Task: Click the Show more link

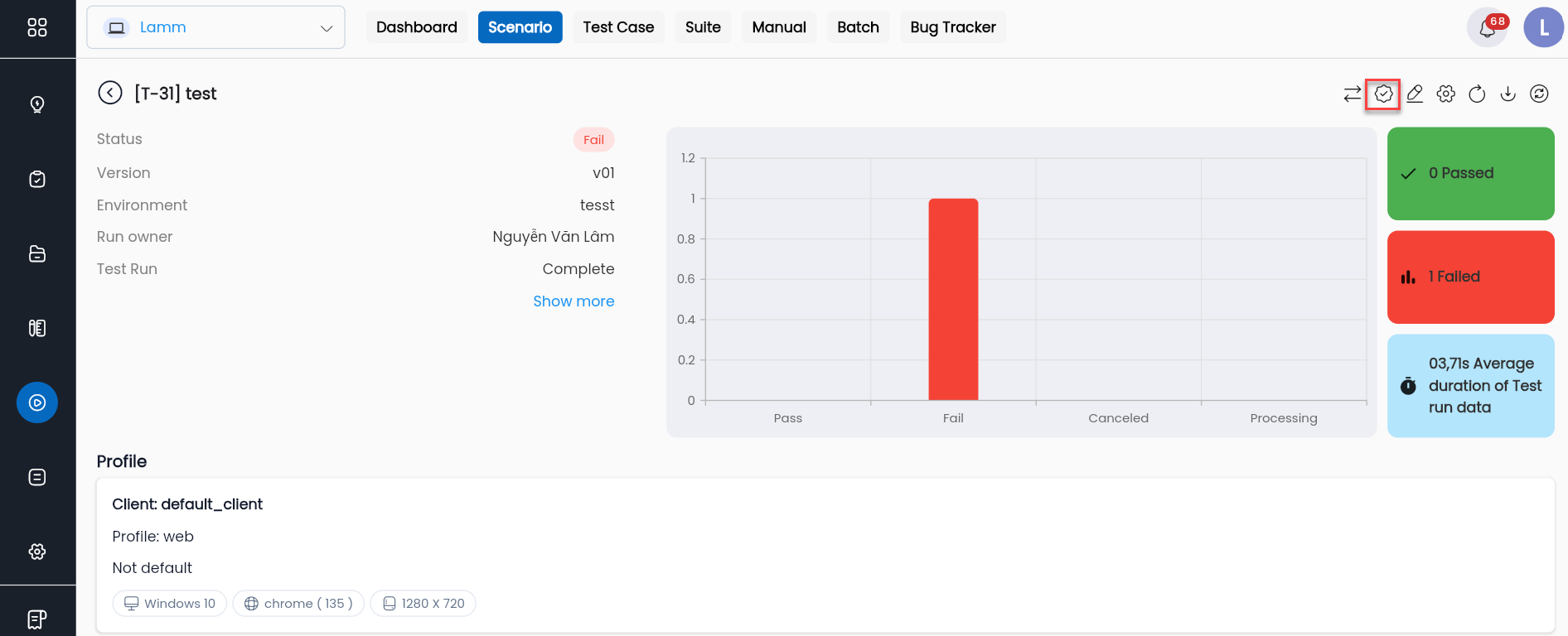Action: pos(573,301)
